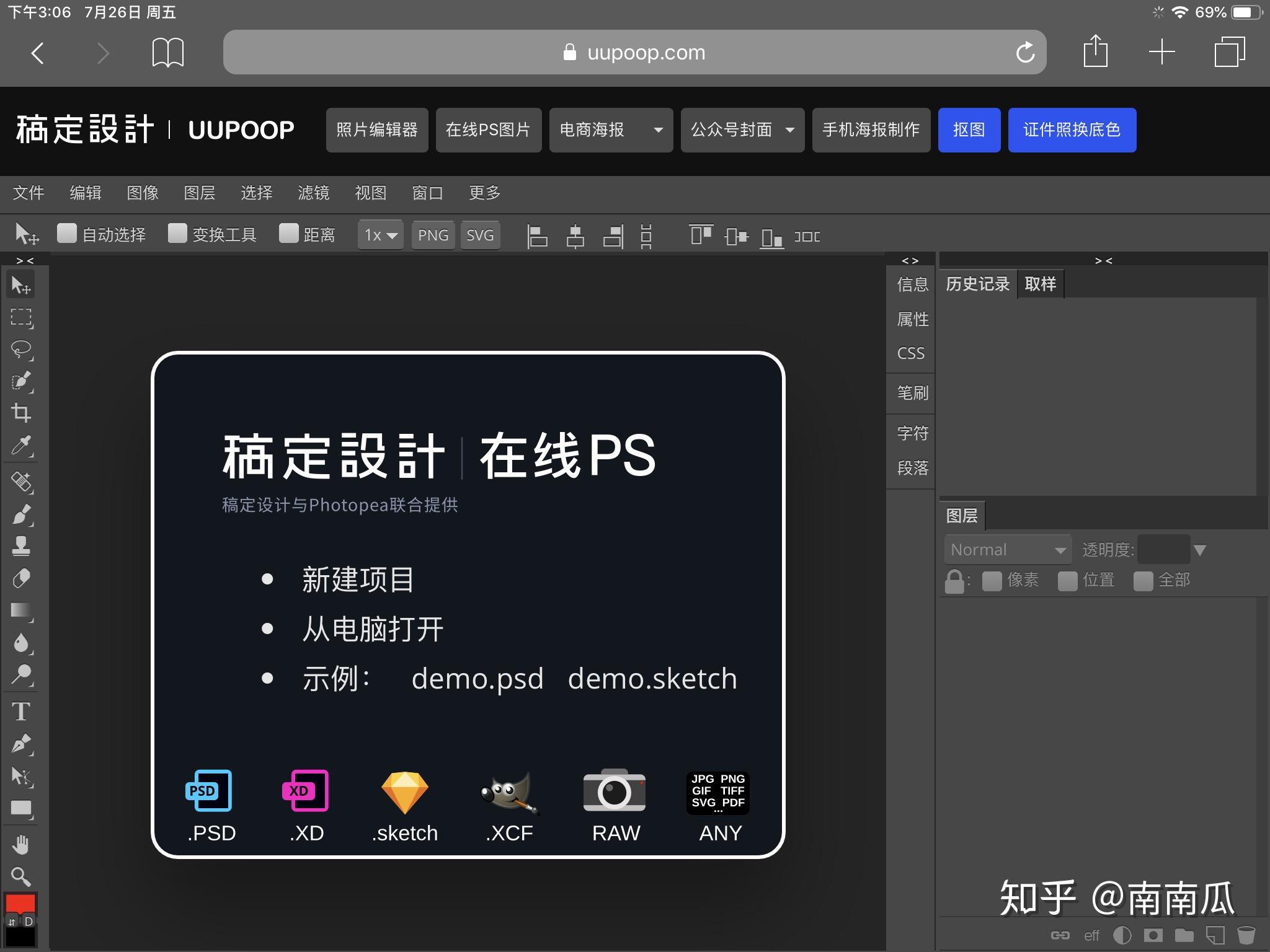1270x952 pixels.
Task: Click the 抠图 button
Action: click(969, 130)
